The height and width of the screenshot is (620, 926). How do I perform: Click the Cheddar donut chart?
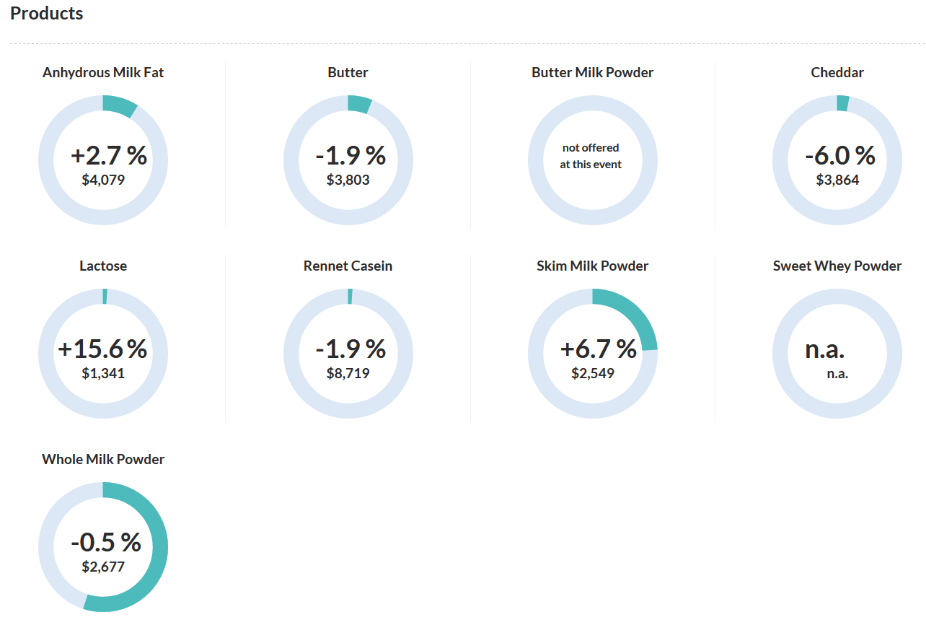point(838,160)
